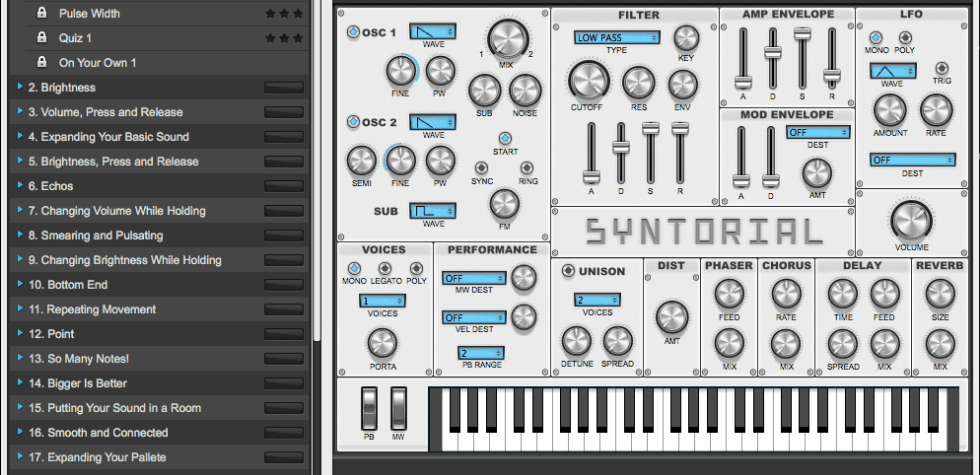Select LFO POLY mode
Screen dimensions: 980x475
tap(904, 38)
